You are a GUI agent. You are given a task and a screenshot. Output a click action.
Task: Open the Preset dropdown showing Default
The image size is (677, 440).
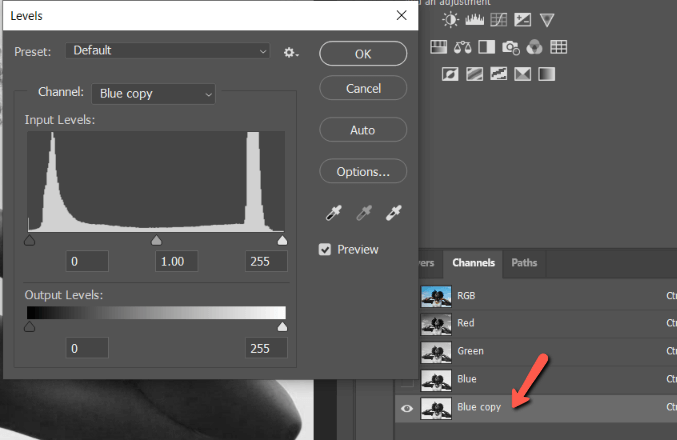coord(168,51)
